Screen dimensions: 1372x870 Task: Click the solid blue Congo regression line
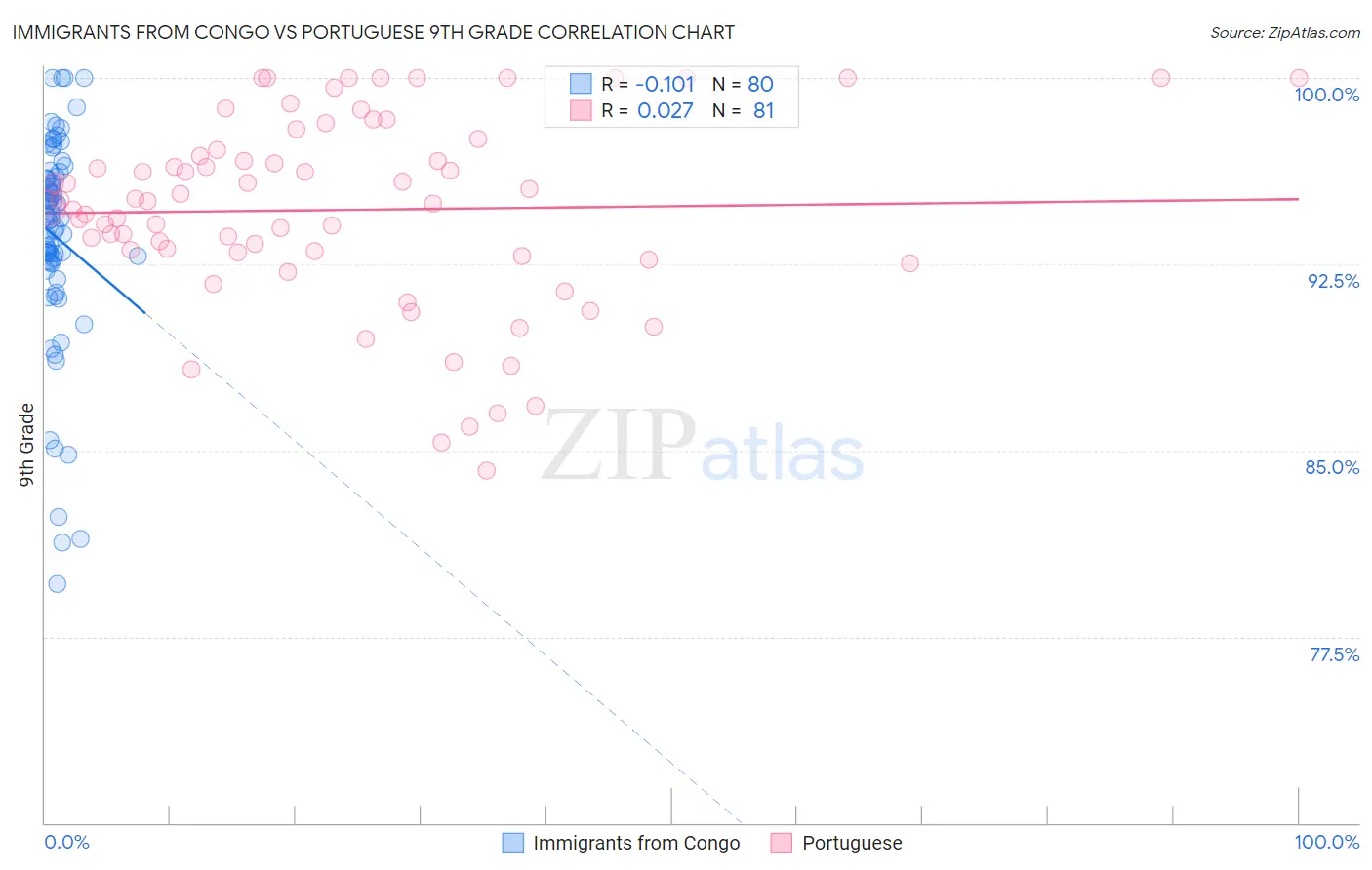[x=95, y=269]
